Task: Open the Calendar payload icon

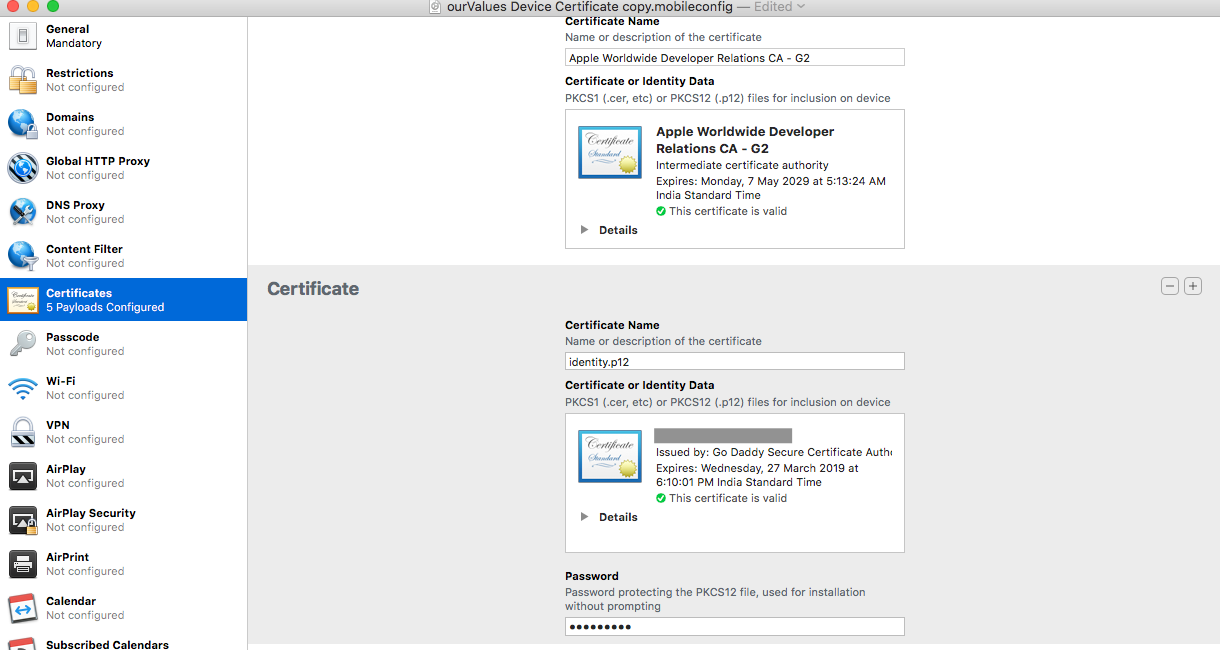Action: click(23, 608)
